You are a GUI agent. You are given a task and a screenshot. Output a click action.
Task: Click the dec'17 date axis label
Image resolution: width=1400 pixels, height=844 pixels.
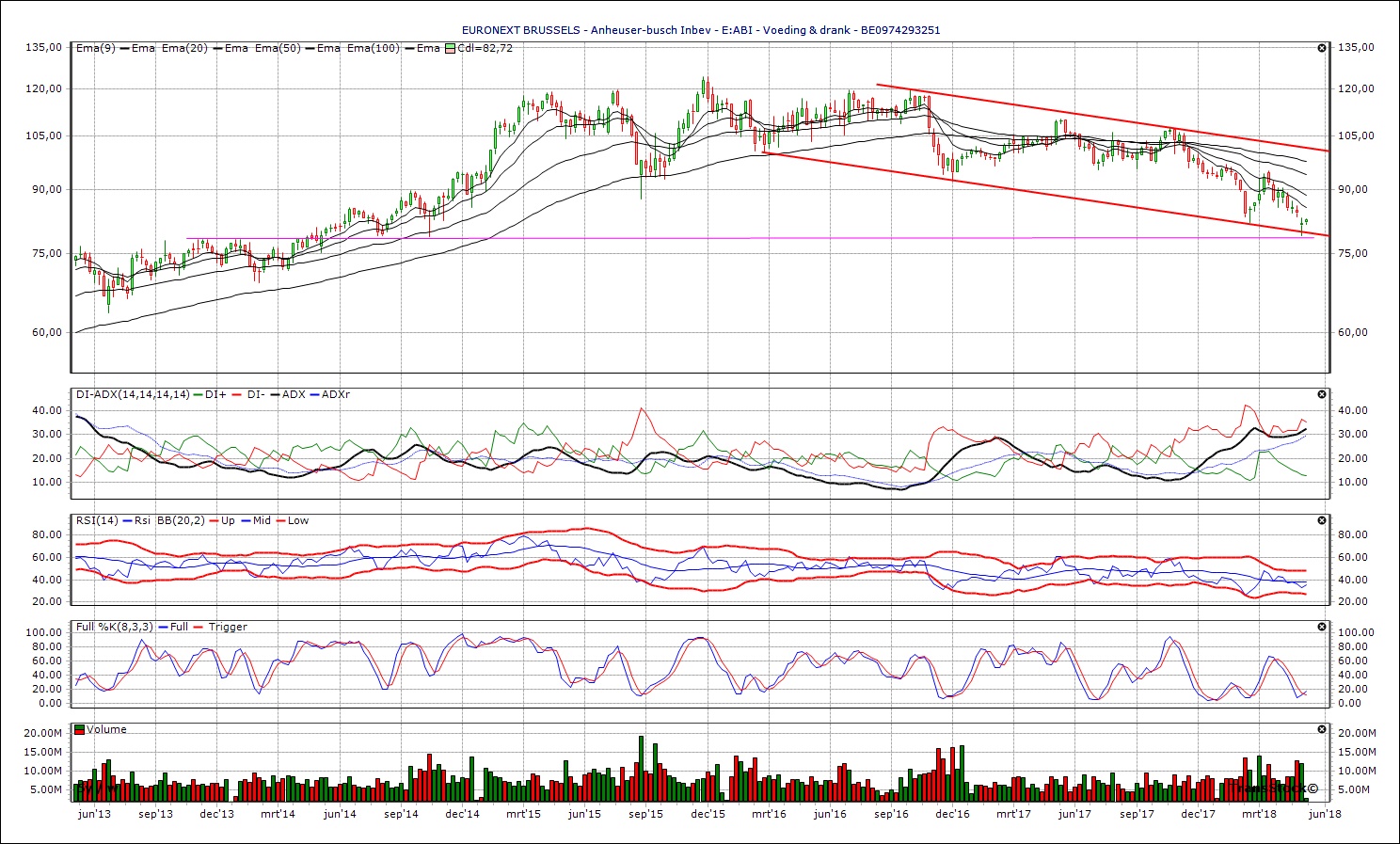coord(1198,814)
